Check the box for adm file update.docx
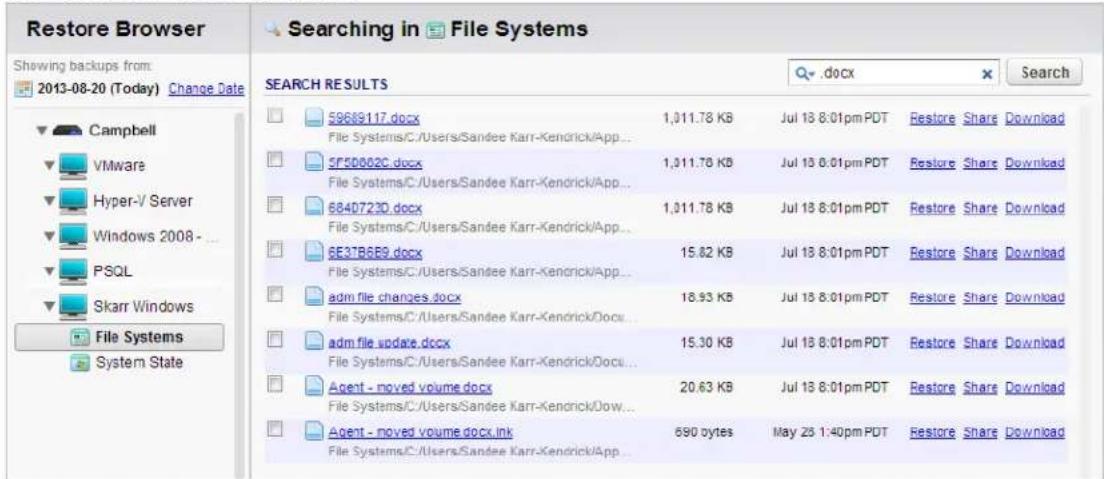 [275, 340]
